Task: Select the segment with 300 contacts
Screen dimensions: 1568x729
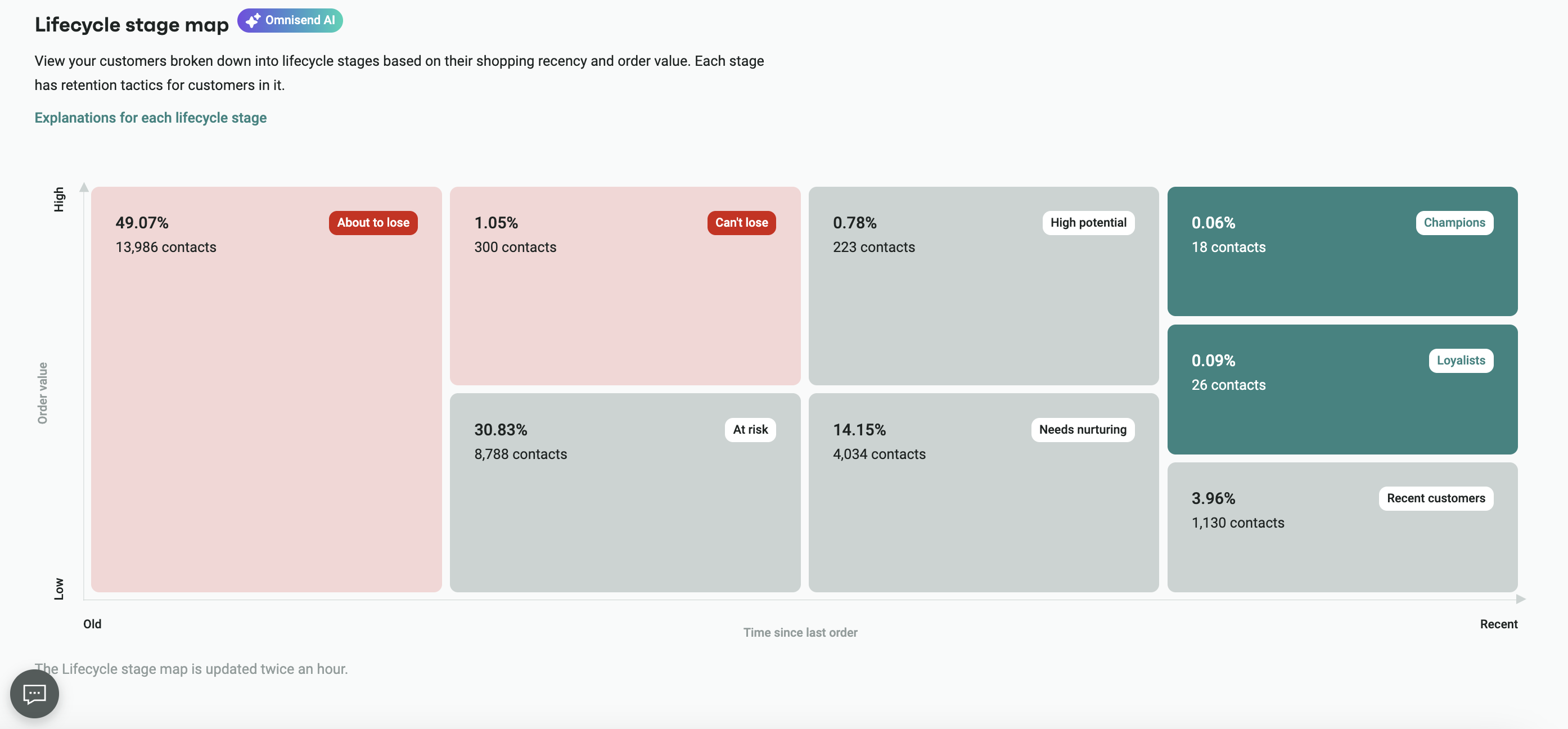Action: point(624,286)
